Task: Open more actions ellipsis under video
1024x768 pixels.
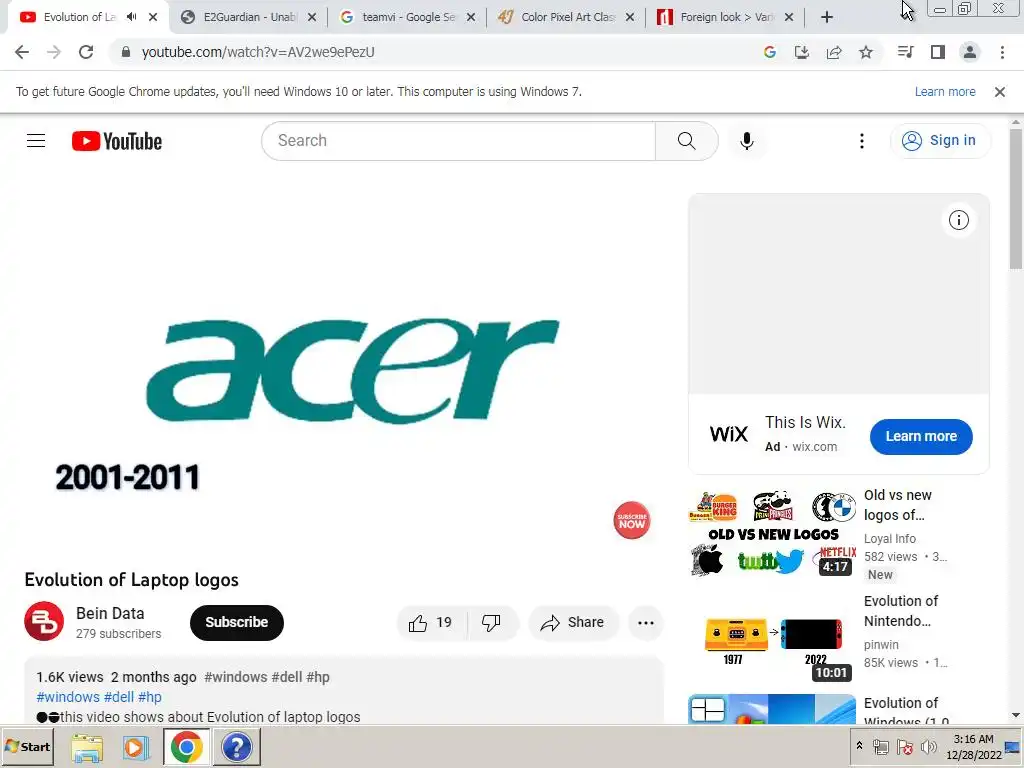Action: [x=646, y=622]
